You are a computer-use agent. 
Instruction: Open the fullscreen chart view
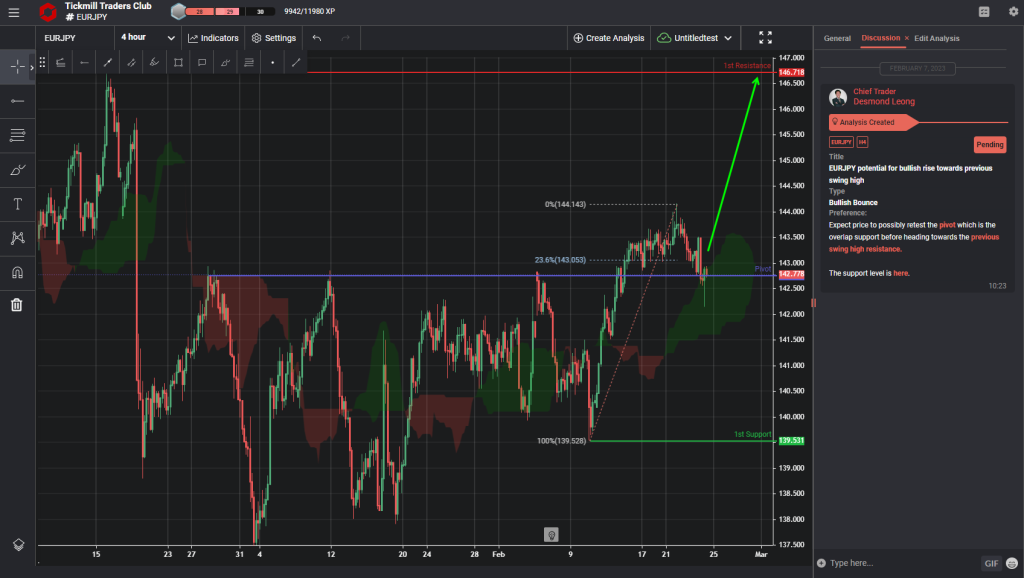point(765,37)
